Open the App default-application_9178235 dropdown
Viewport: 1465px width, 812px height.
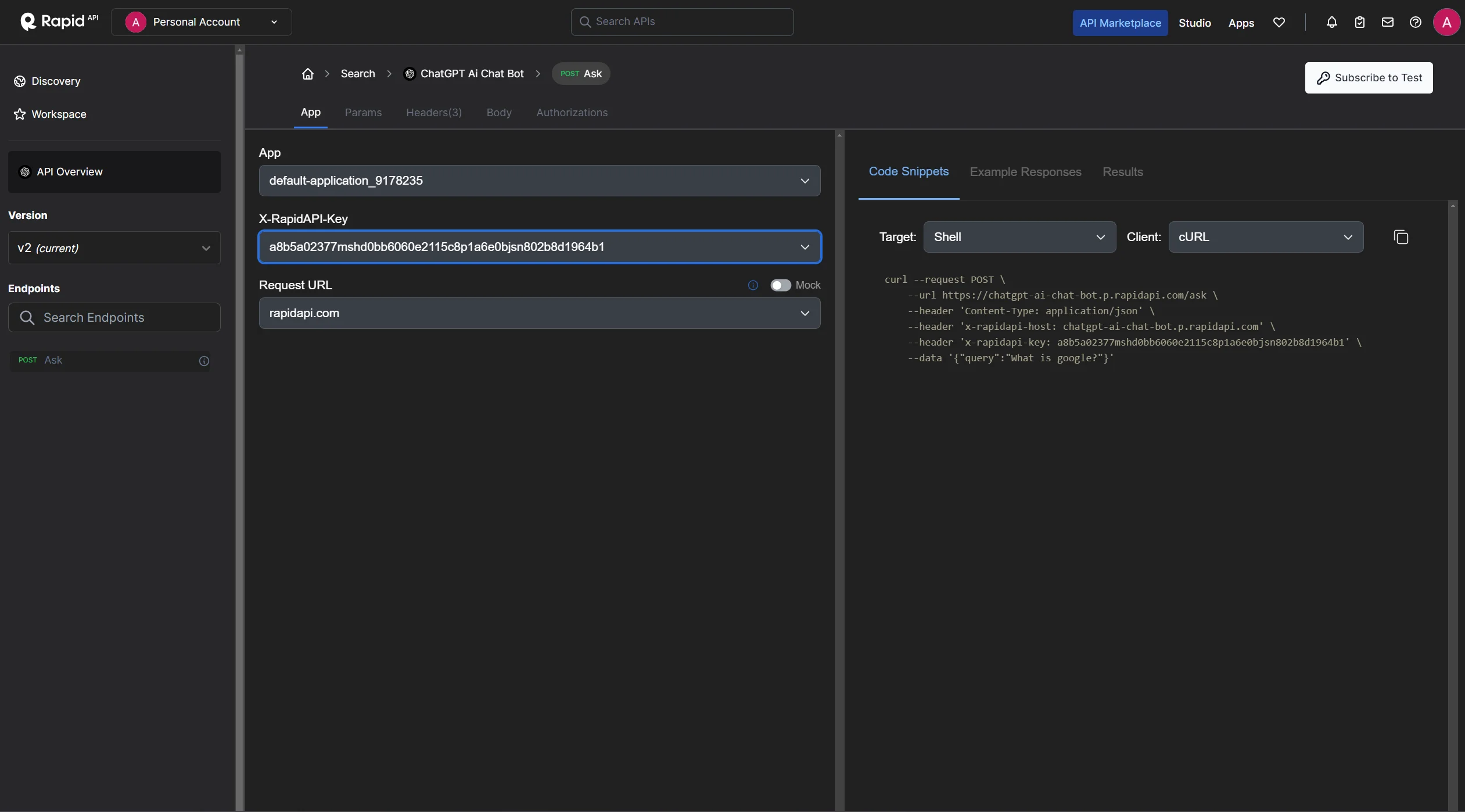point(540,181)
